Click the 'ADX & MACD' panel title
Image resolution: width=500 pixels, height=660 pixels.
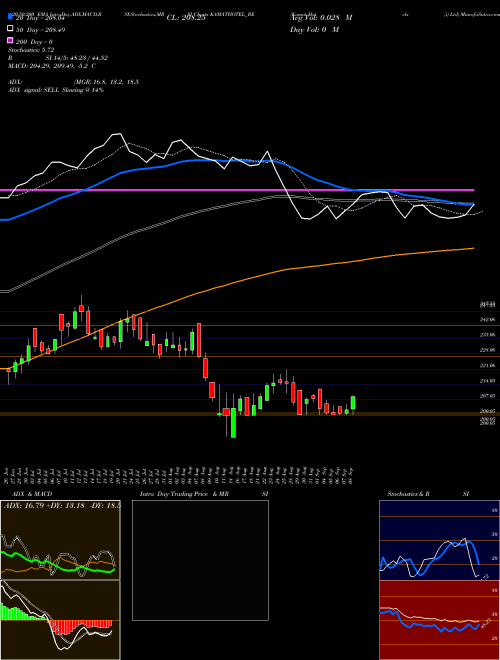(32, 494)
